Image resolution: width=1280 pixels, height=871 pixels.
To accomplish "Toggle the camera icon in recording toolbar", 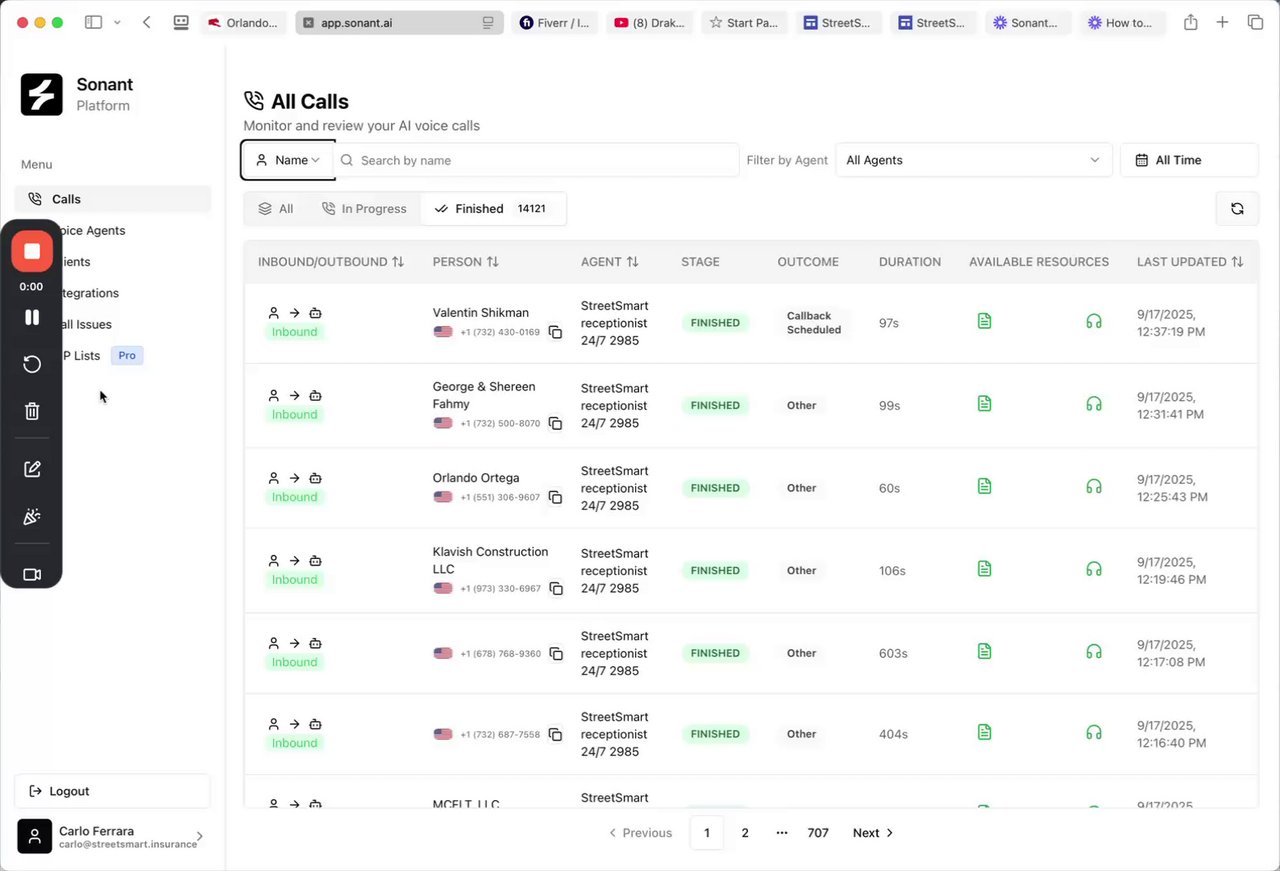I will [x=32, y=575].
